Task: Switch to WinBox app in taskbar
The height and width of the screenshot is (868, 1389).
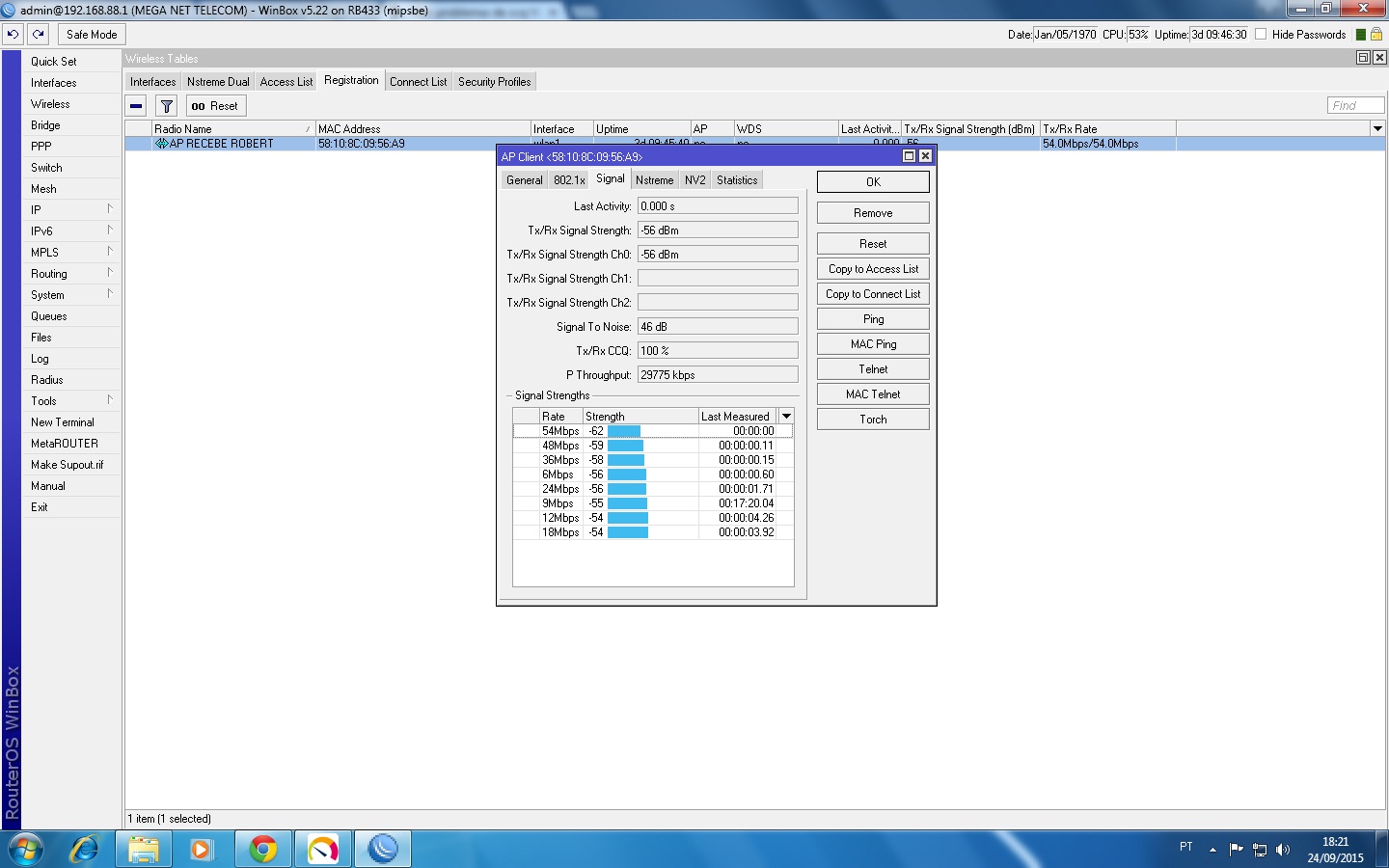Action: point(383,849)
